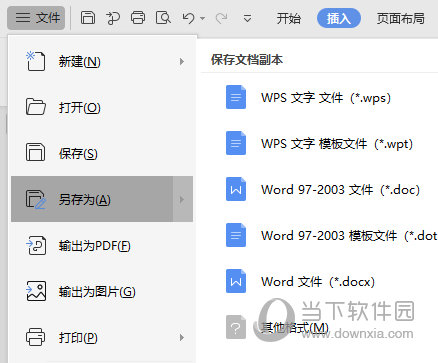Select 打印(P) menu entry
438x363 pixels.
(x=102, y=338)
